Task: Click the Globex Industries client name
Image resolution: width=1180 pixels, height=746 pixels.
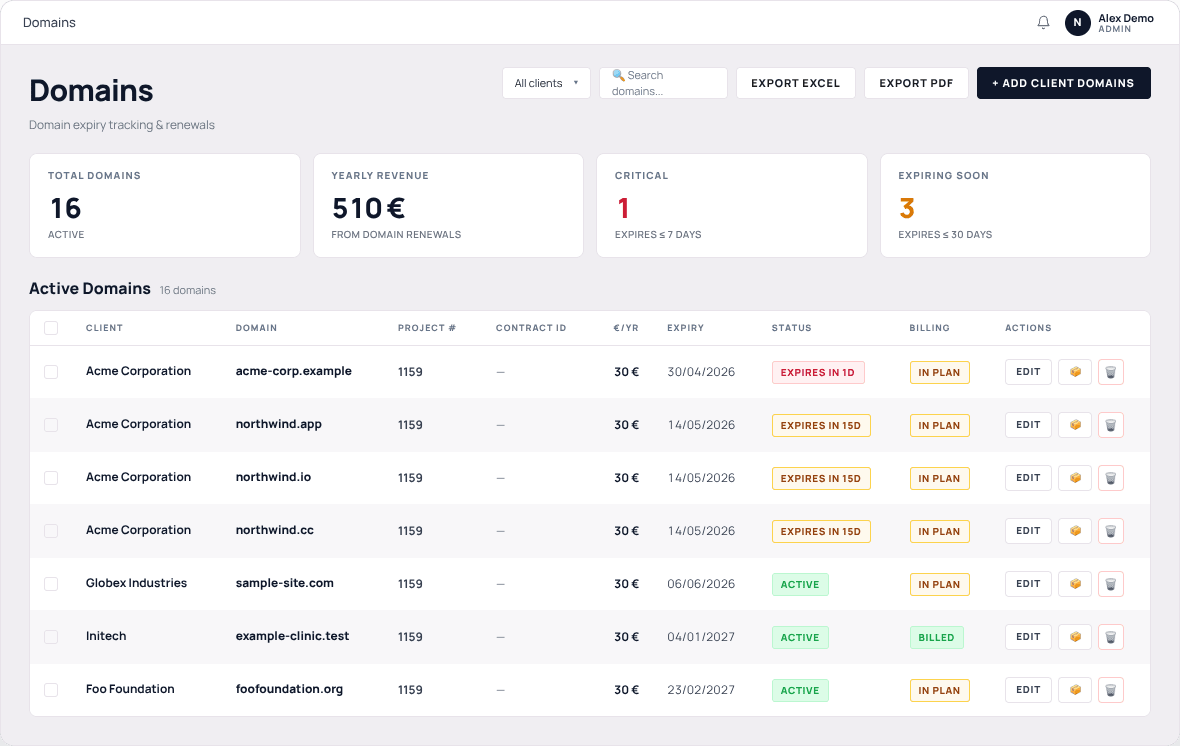Action: tap(136, 583)
